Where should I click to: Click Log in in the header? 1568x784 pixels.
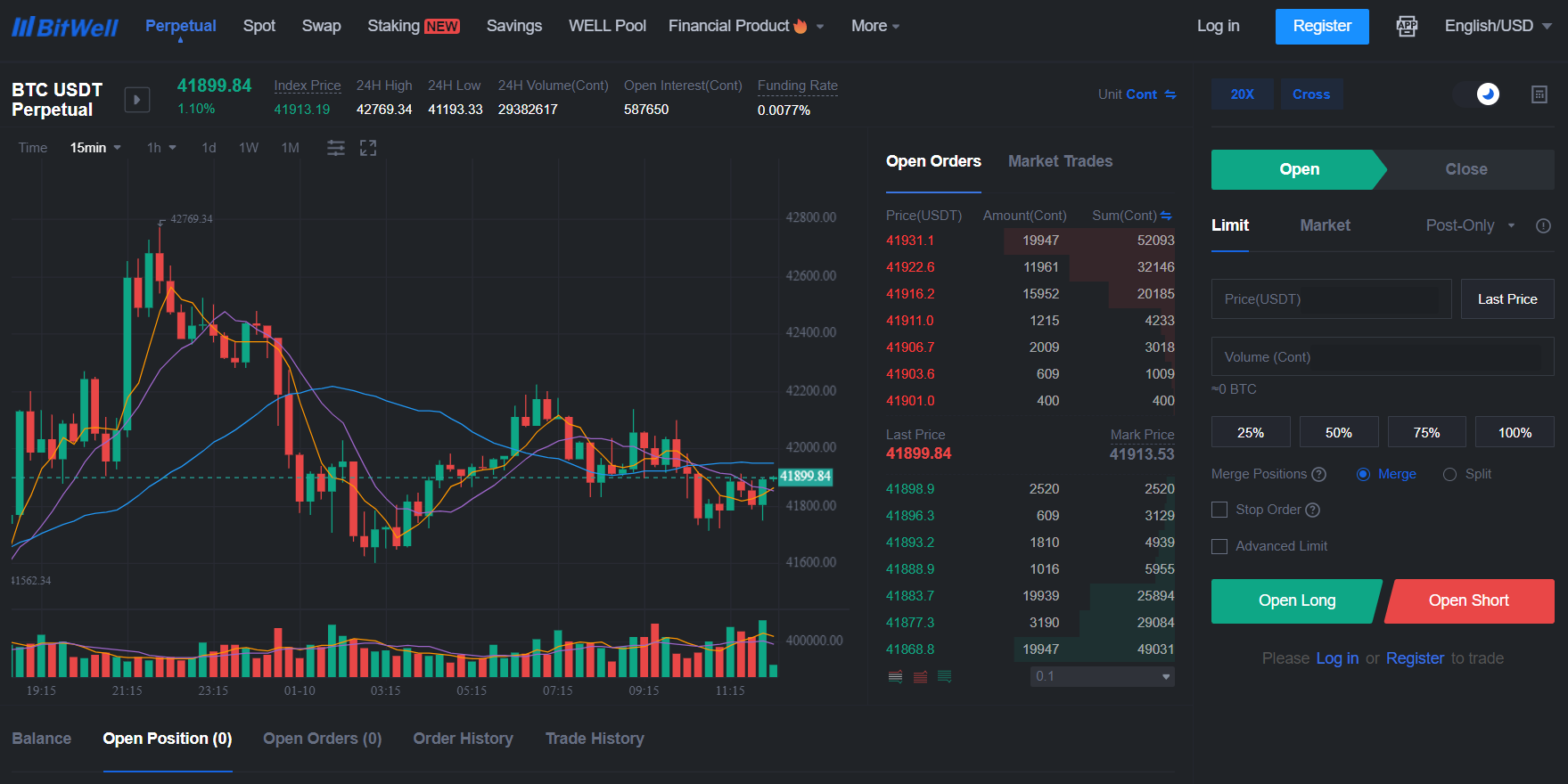coord(1219,26)
